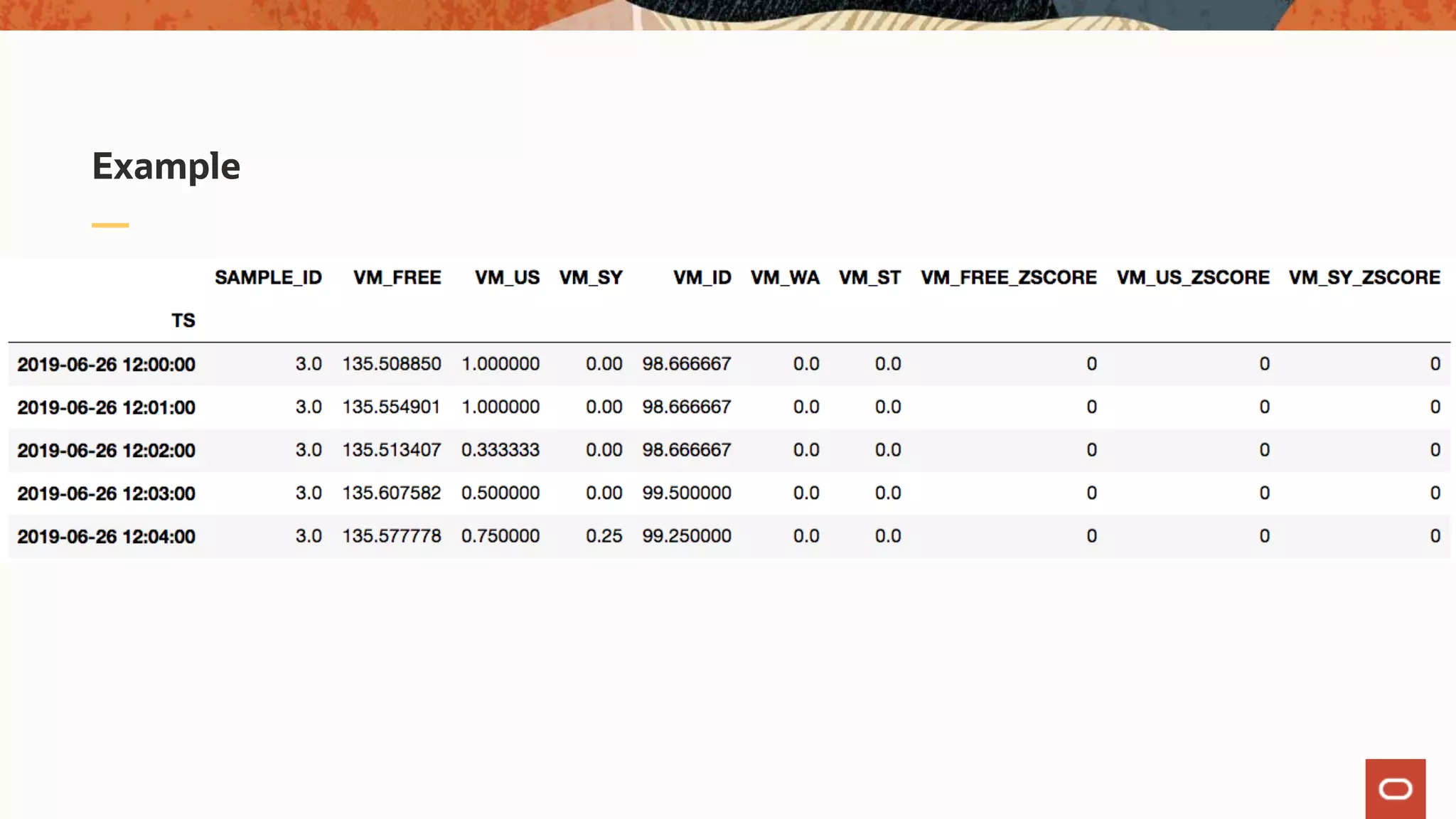Click the VM_SY column header
This screenshot has height=819, width=1456.
591,277
